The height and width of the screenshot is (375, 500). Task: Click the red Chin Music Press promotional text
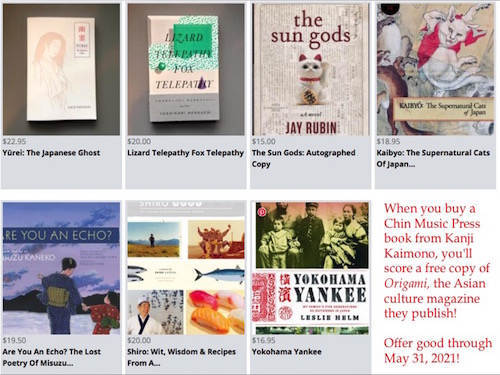point(437,261)
